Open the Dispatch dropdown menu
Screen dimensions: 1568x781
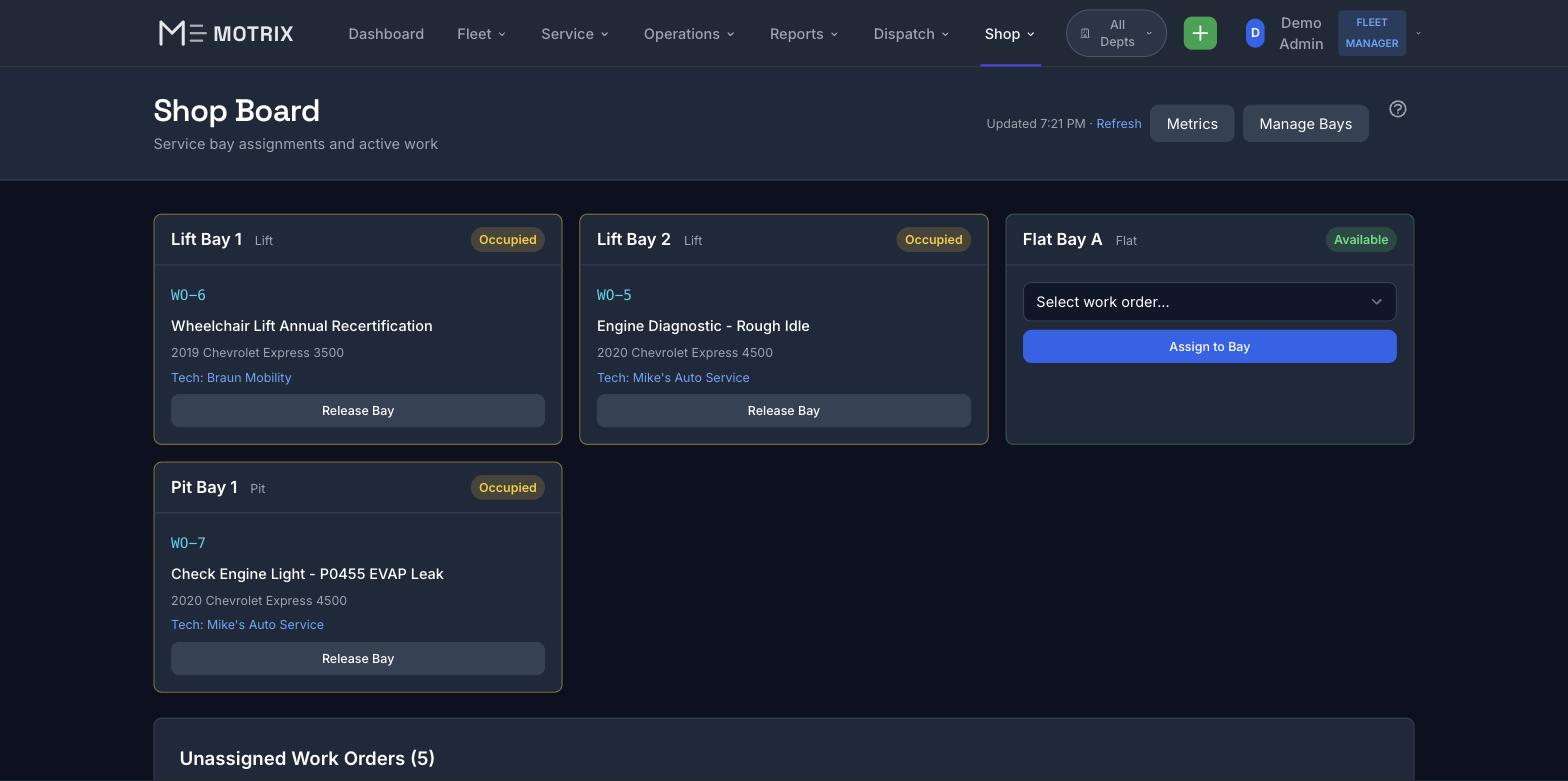911,33
